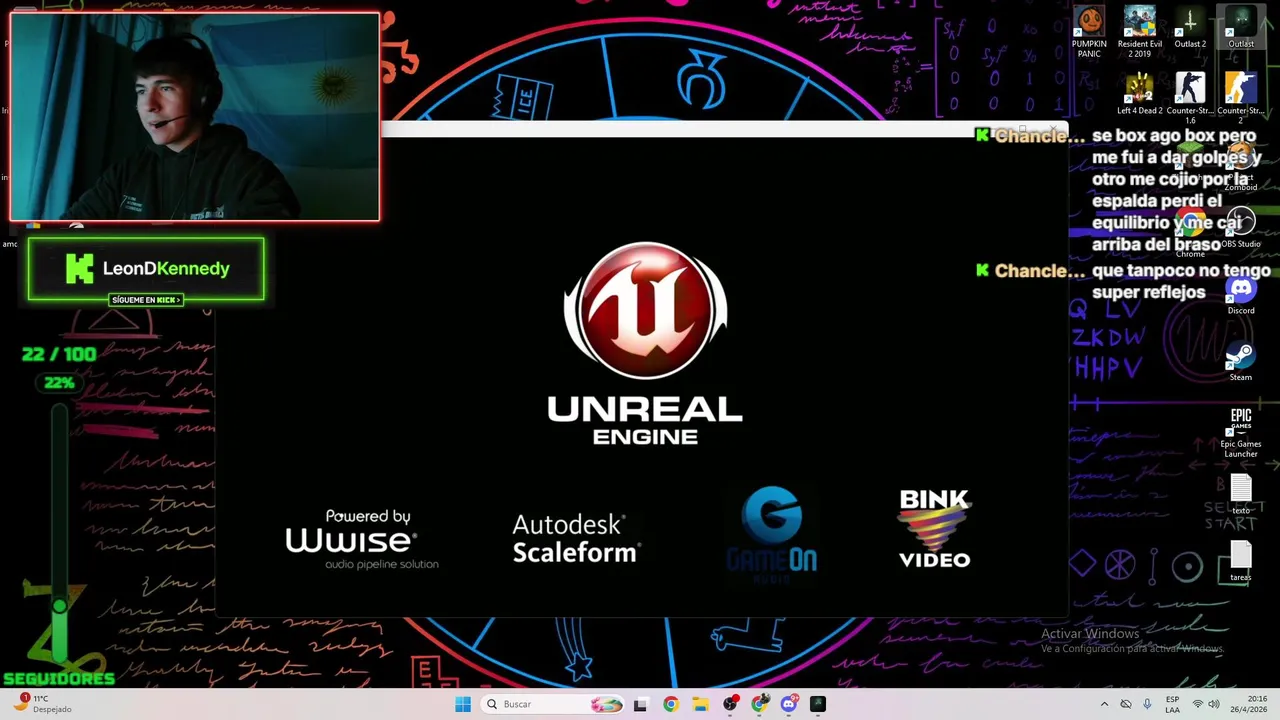Click the LeonDKennedy Kick channel banner
This screenshot has height=720, width=1280.
146,268
